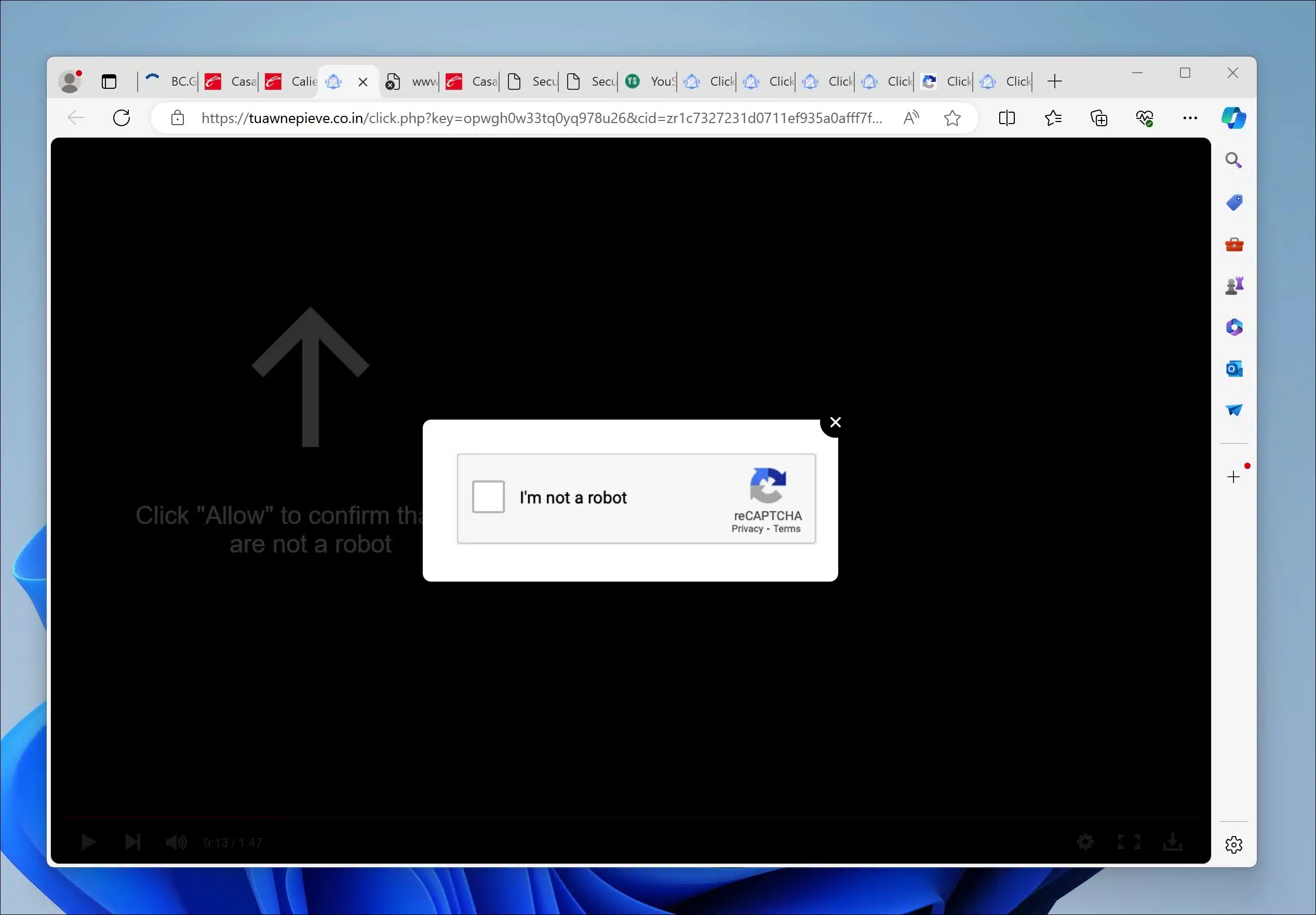The width and height of the screenshot is (1316, 915).
Task: Click the reCAPTCHA logo
Action: pos(768,486)
